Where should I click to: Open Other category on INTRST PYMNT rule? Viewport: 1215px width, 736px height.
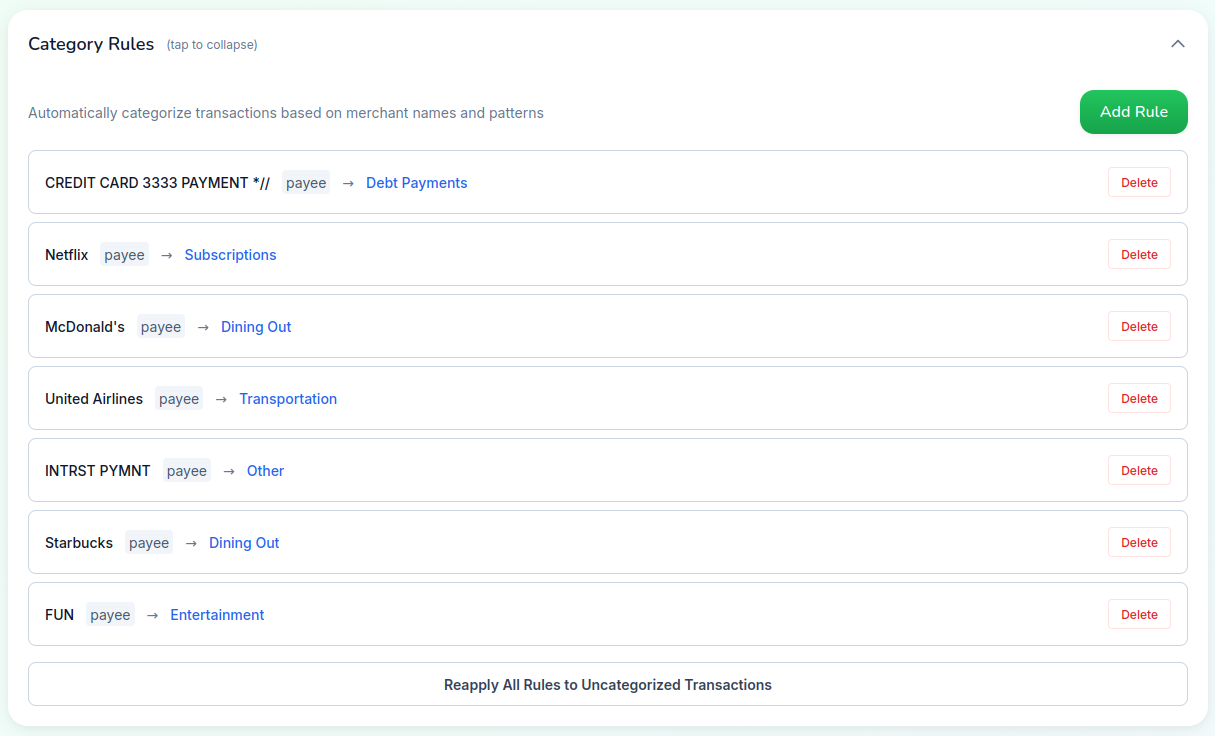[264, 470]
